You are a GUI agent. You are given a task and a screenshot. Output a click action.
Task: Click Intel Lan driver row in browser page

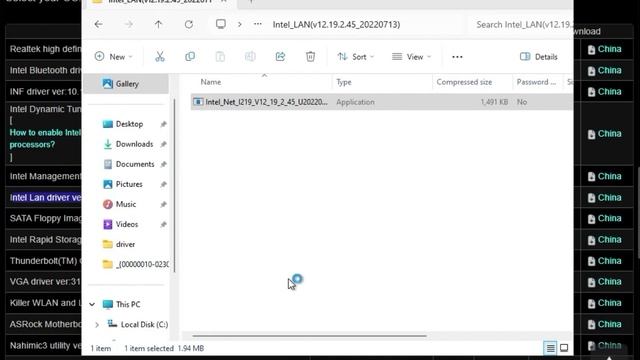click(45, 198)
